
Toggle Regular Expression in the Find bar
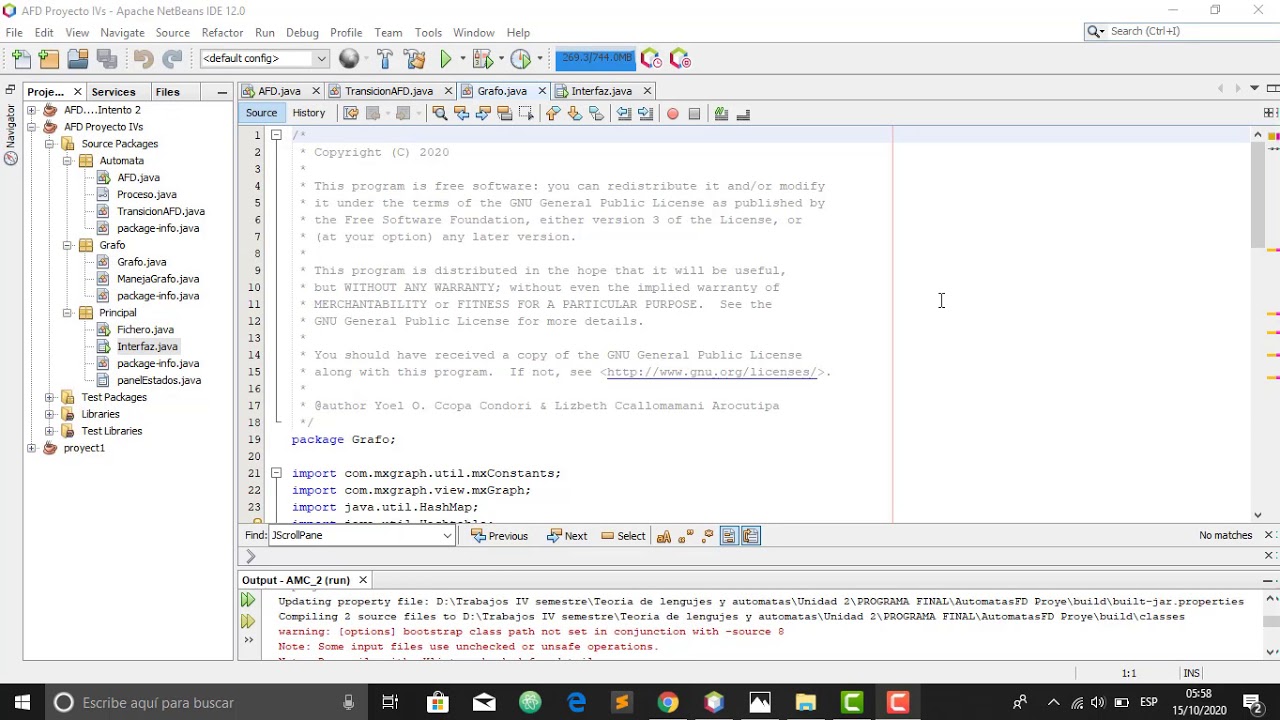[x=708, y=536]
